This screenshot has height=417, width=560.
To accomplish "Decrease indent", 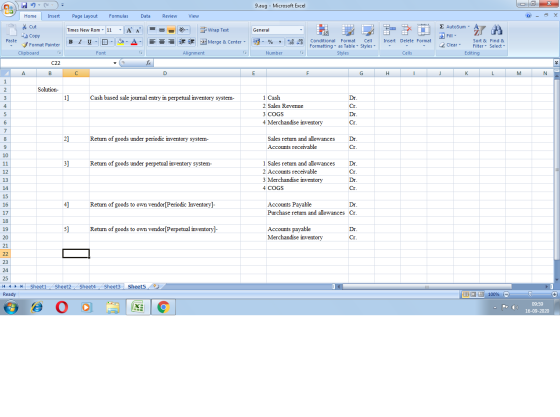I will [182, 42].
